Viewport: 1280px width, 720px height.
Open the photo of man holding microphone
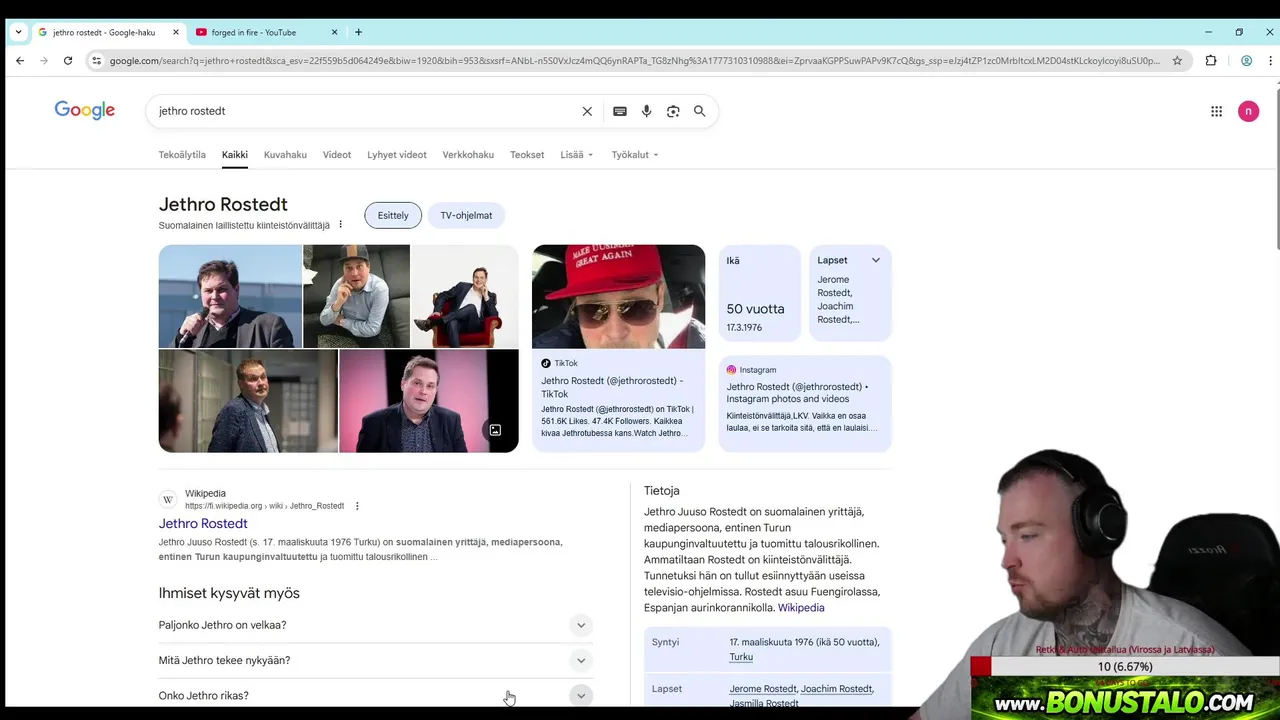point(230,296)
